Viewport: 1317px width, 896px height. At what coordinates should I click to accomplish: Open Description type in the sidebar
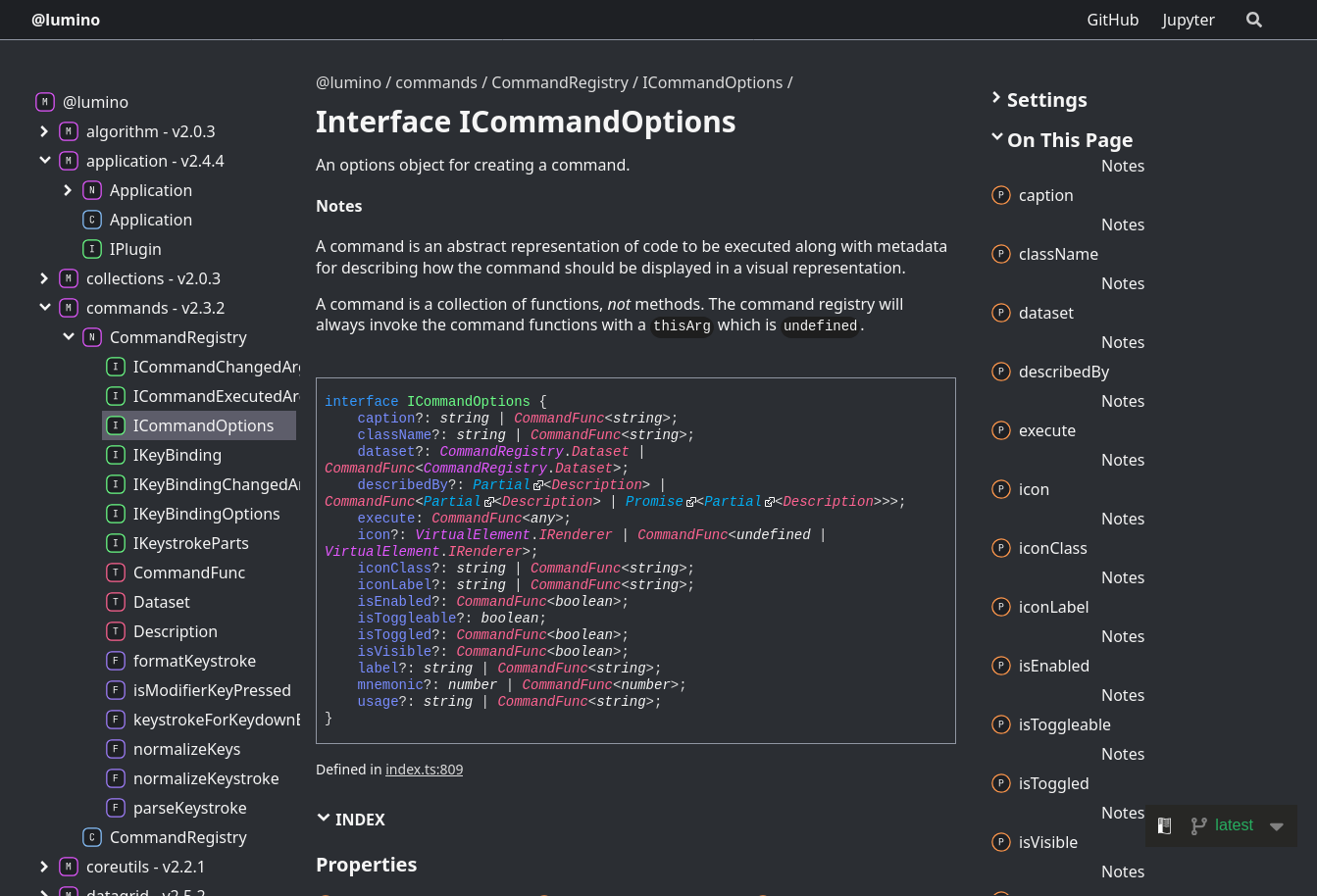(x=176, y=631)
